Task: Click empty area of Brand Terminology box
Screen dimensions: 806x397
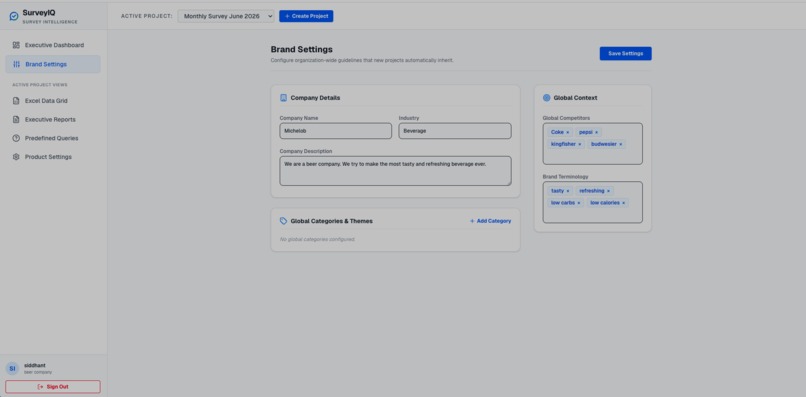Action: pos(593,215)
